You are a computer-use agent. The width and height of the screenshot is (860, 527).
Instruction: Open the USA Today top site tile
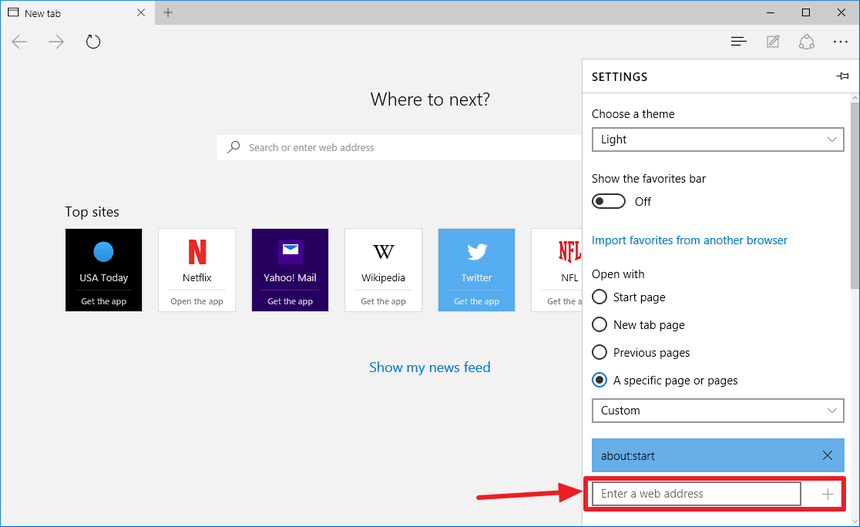click(104, 270)
